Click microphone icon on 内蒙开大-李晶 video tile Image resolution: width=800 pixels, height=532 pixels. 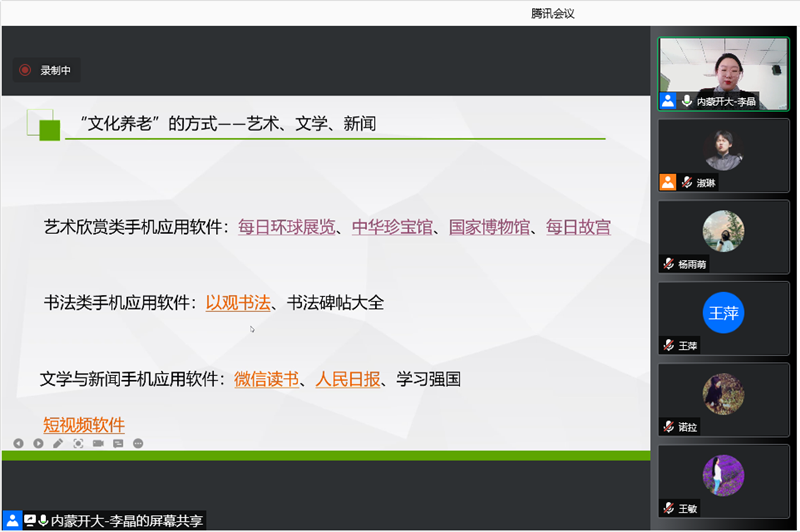tap(687, 101)
